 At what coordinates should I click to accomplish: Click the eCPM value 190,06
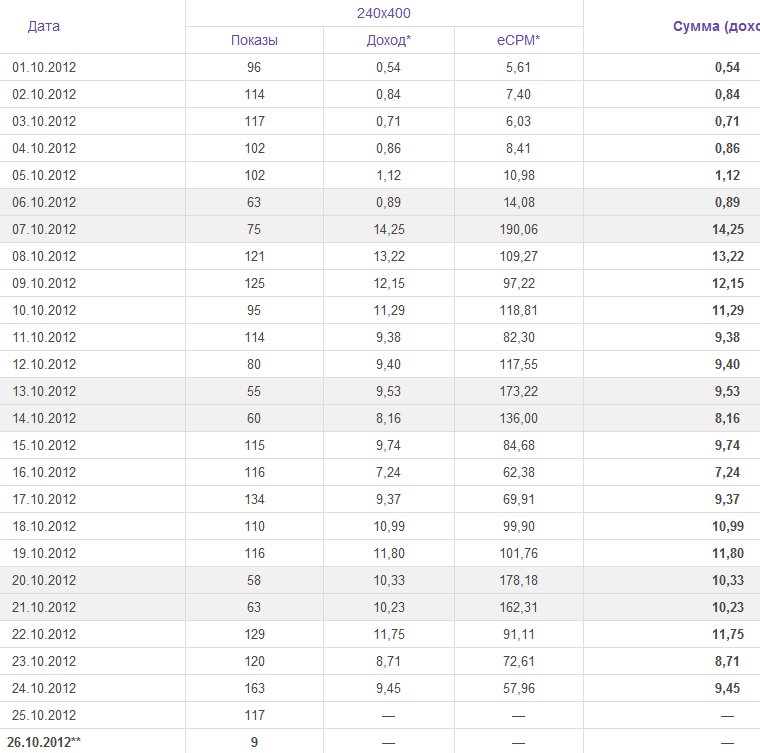pyautogui.click(x=518, y=229)
